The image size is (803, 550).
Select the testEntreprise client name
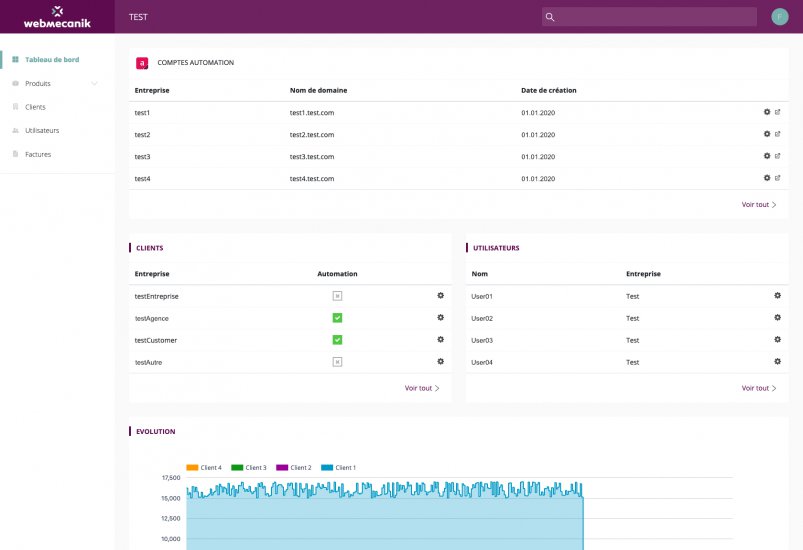(x=157, y=297)
